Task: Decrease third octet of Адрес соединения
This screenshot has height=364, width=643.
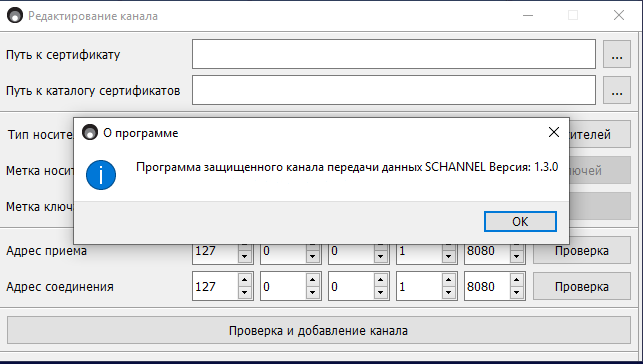Action: click(x=381, y=293)
